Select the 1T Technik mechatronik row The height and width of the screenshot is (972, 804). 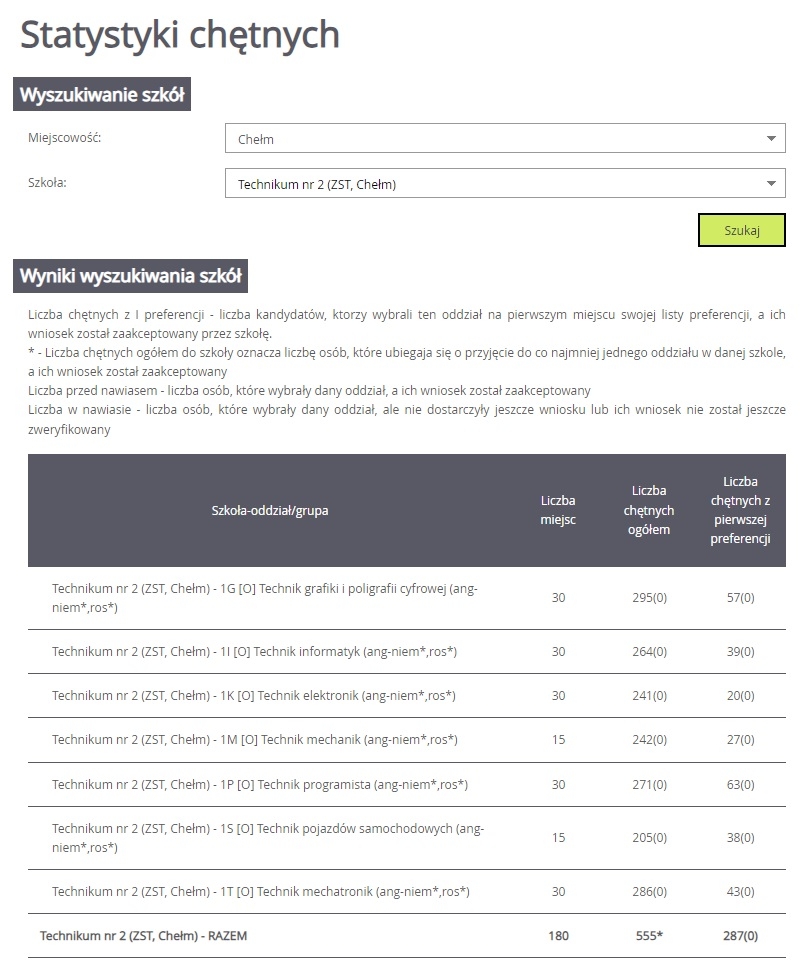(261, 891)
